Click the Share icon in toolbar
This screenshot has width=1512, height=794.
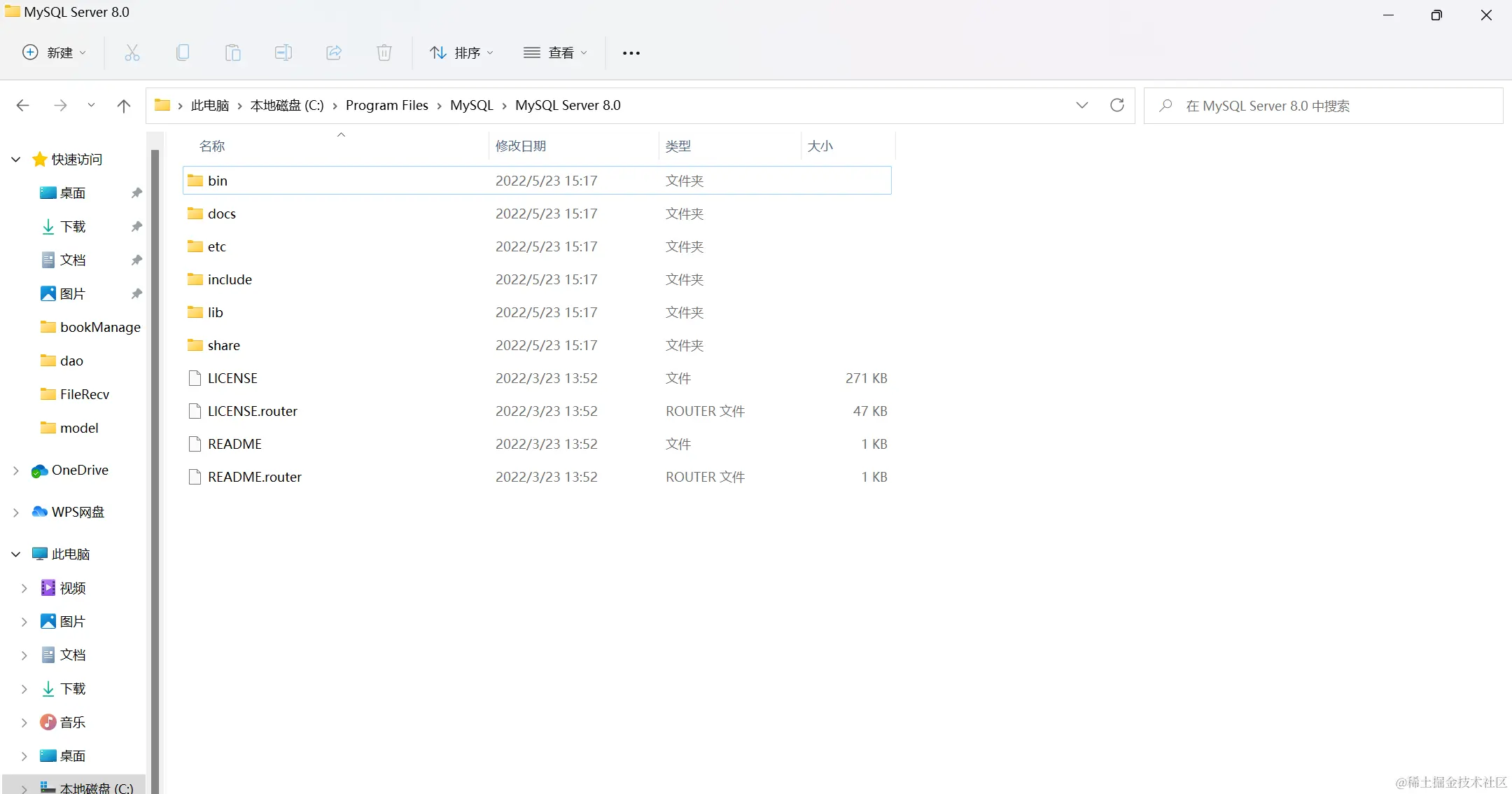coord(334,53)
